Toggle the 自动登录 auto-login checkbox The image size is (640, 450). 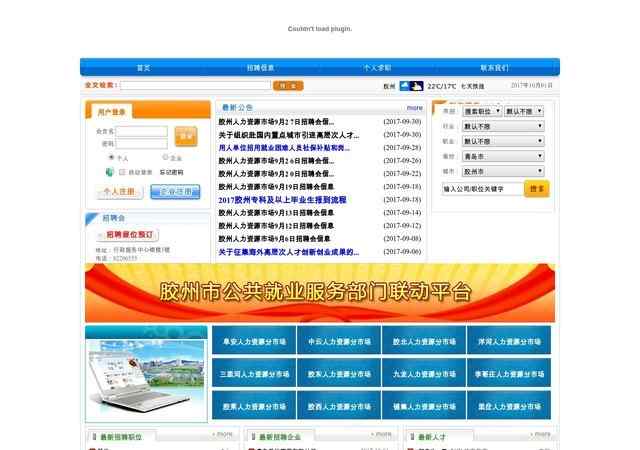pos(122,172)
